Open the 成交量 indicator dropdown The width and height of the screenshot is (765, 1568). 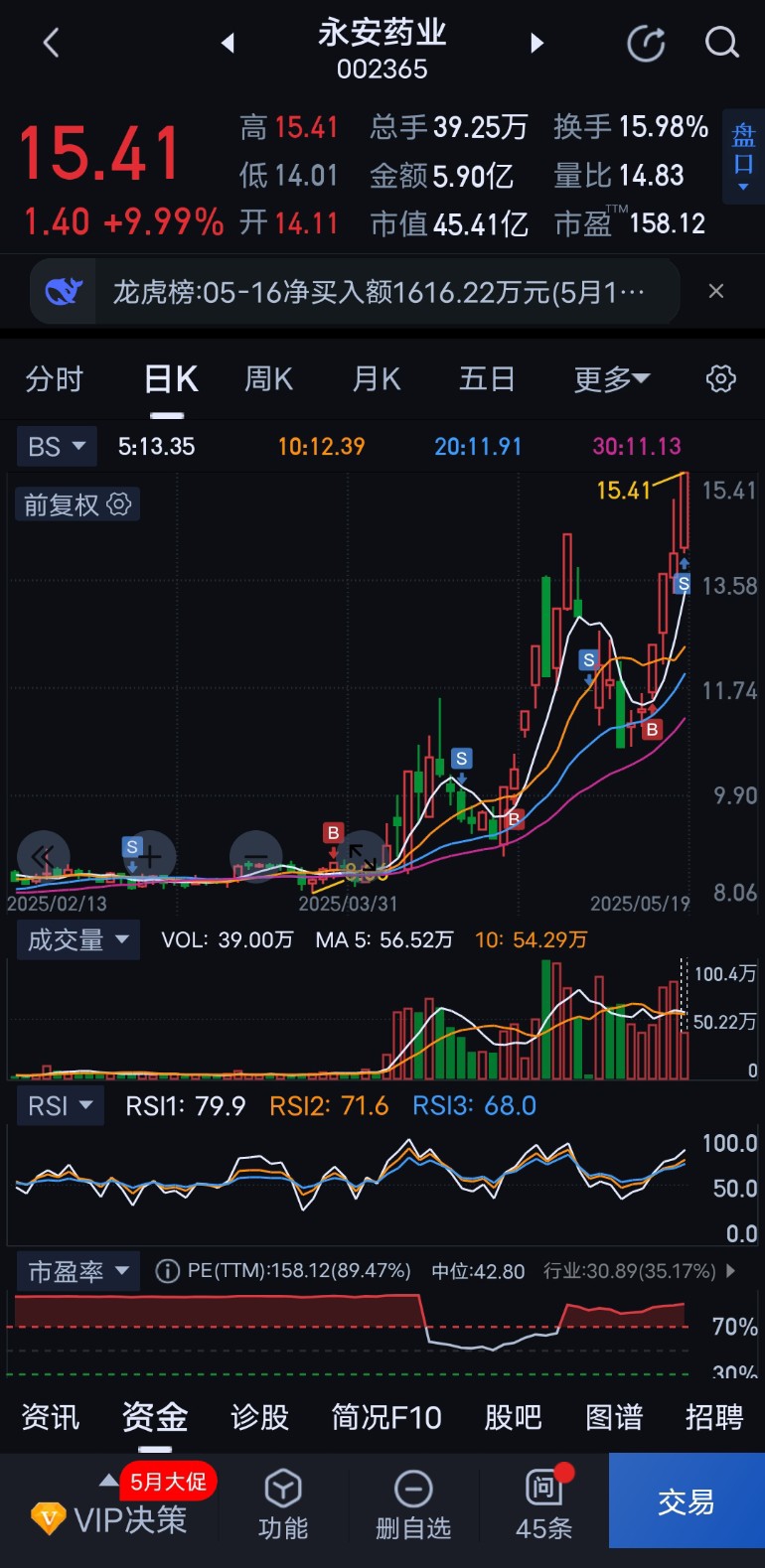78,939
